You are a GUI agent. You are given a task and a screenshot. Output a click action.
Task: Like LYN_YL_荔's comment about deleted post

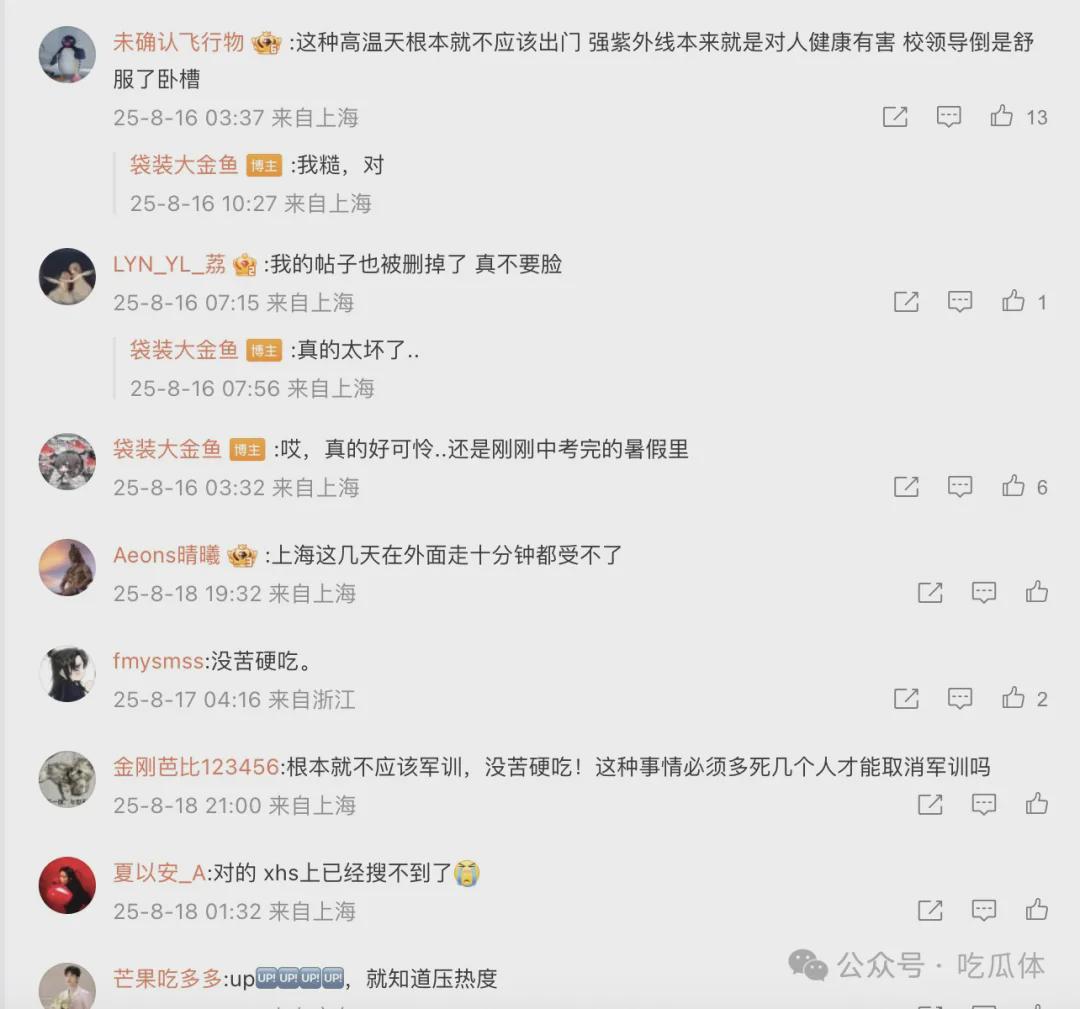tap(1013, 301)
